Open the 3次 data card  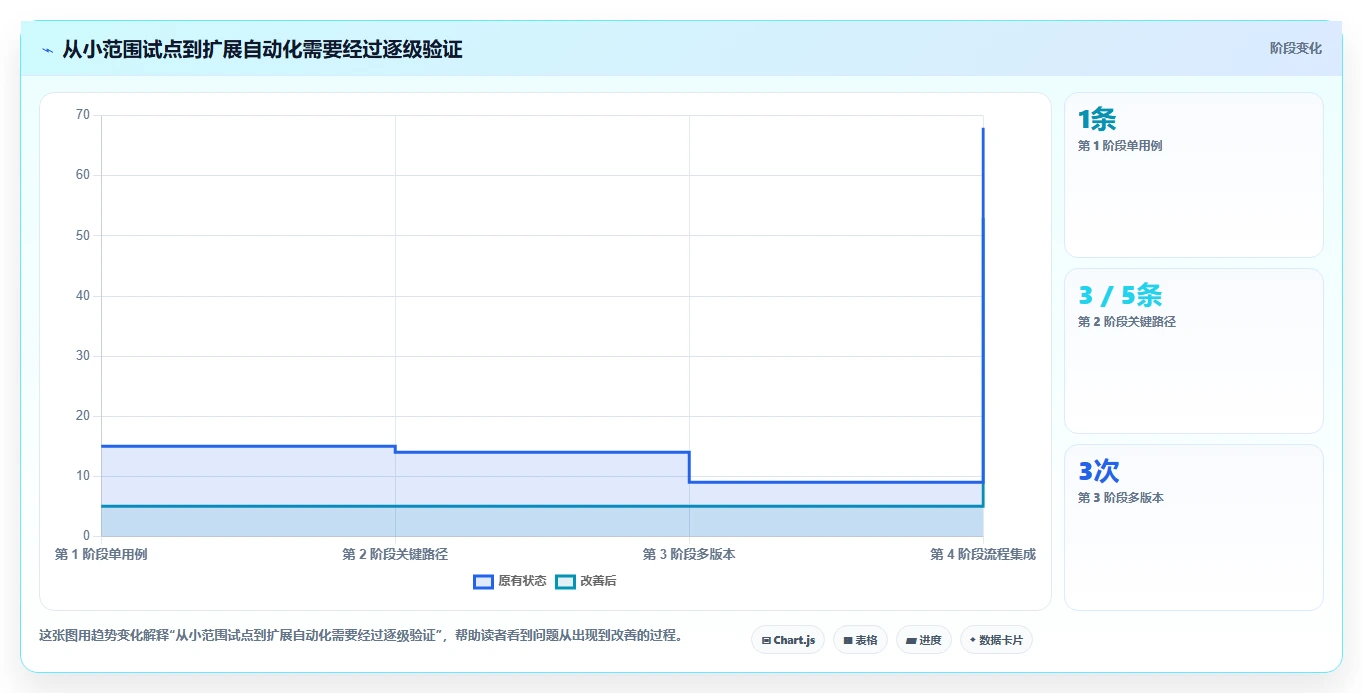[x=1194, y=527]
